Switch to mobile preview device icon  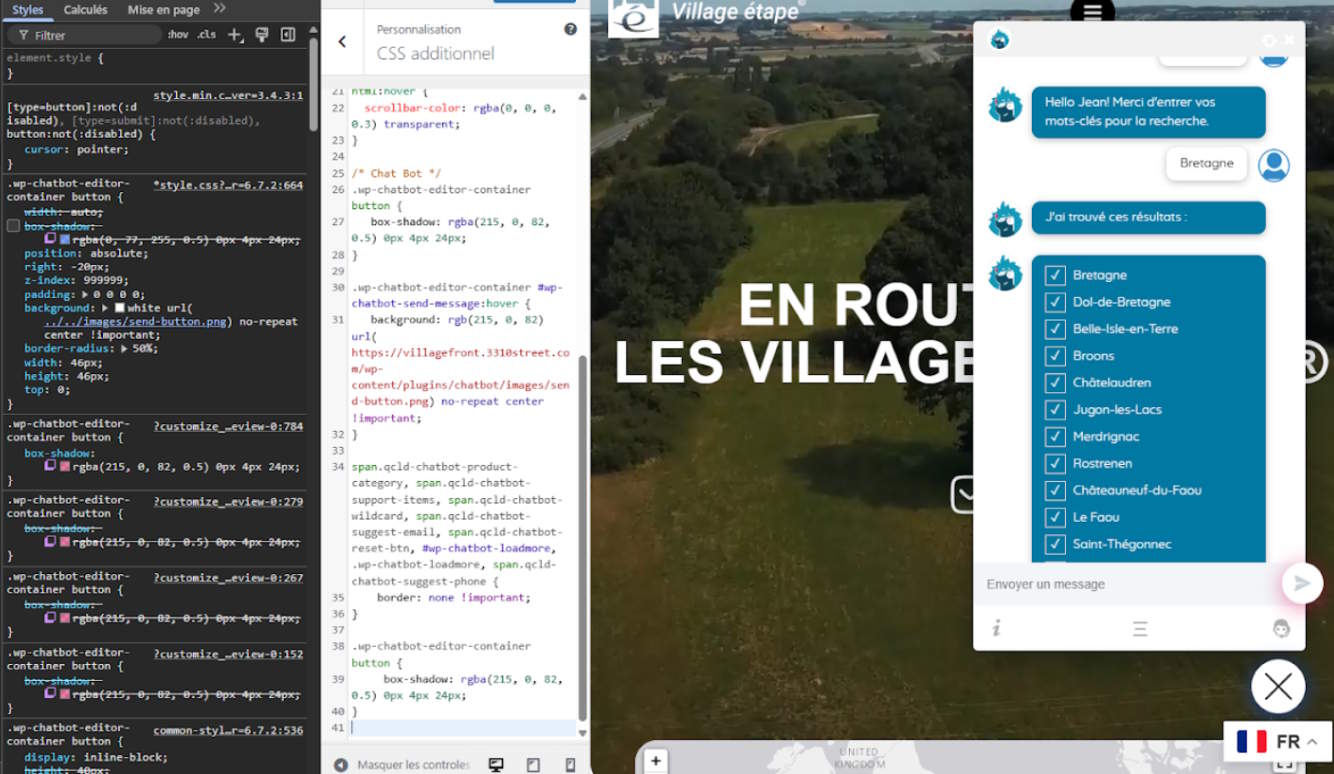tap(570, 764)
